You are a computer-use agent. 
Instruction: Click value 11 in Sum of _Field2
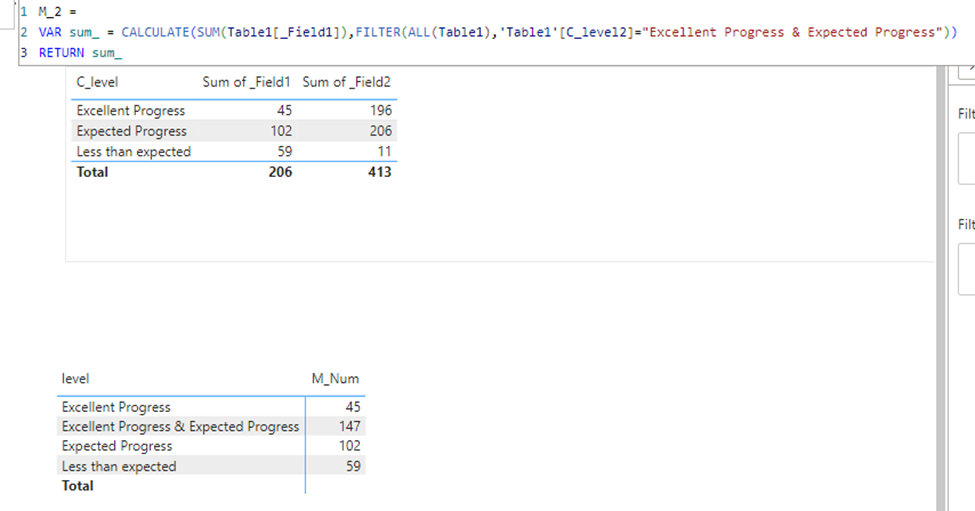click(384, 152)
